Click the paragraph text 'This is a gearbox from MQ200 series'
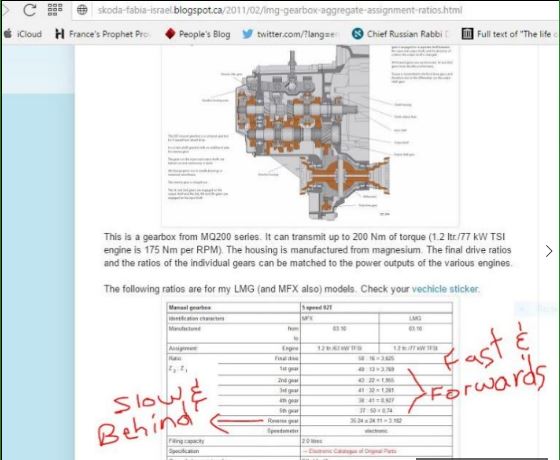Image resolution: width=560 pixels, height=460 pixels. [x=182, y=237]
